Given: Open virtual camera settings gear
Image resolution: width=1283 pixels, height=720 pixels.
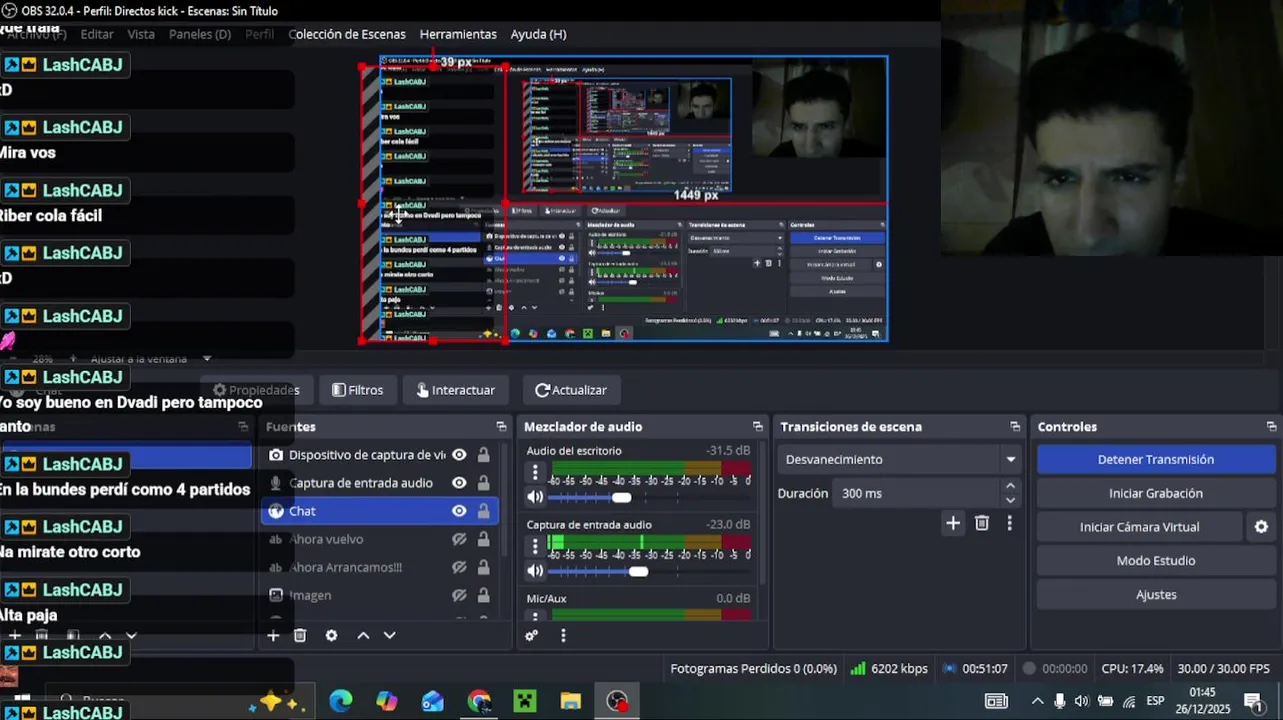Looking at the screenshot, I should tap(1261, 527).
